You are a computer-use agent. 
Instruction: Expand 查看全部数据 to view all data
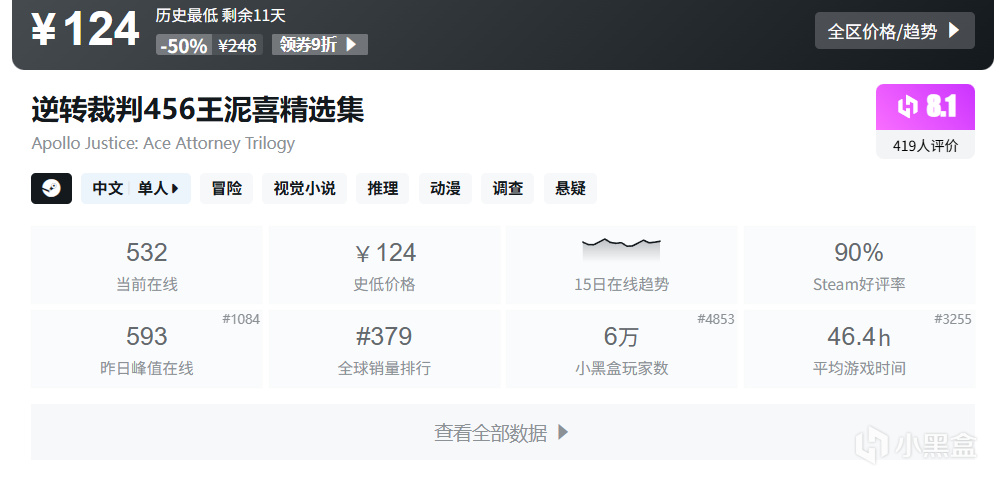point(502,432)
